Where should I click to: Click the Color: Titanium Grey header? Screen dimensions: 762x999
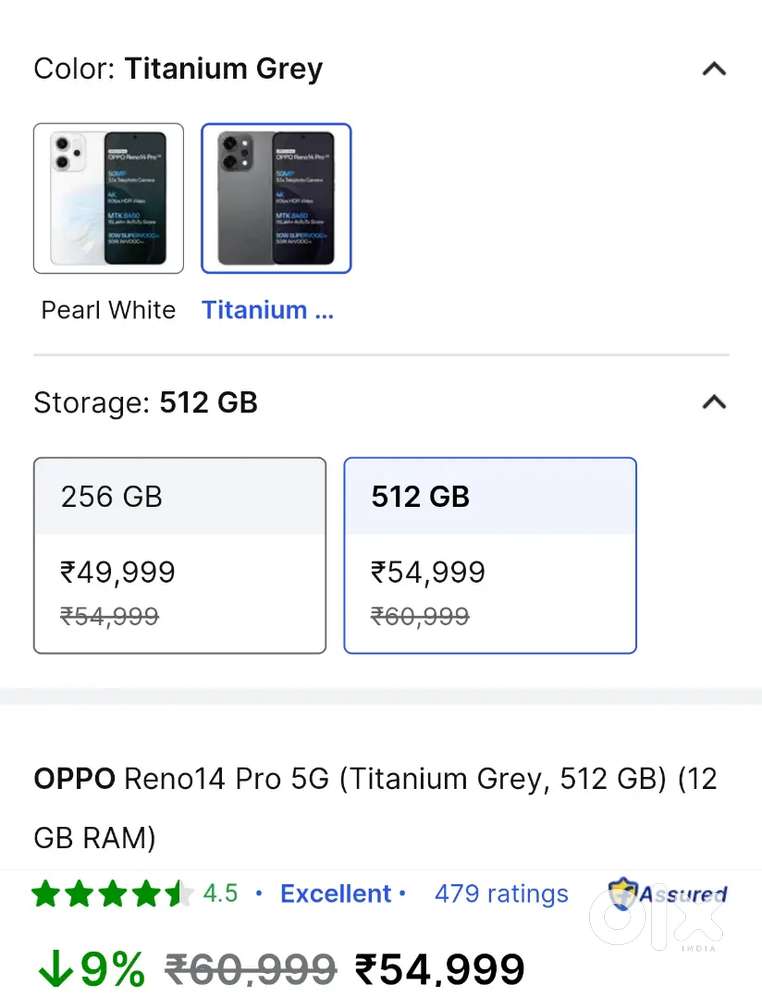coord(178,69)
